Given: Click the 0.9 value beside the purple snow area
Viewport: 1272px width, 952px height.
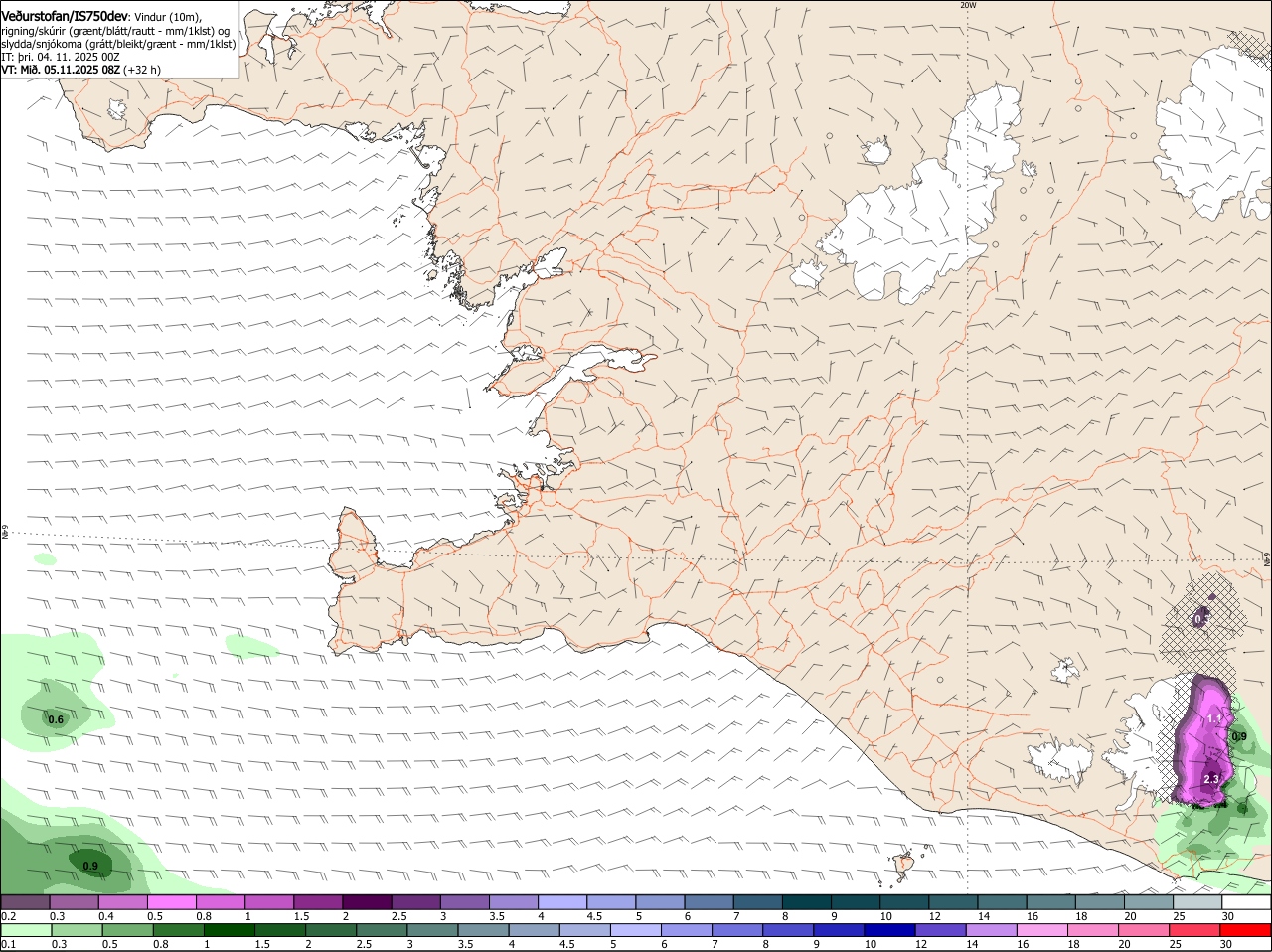Looking at the screenshot, I should point(1239,736).
